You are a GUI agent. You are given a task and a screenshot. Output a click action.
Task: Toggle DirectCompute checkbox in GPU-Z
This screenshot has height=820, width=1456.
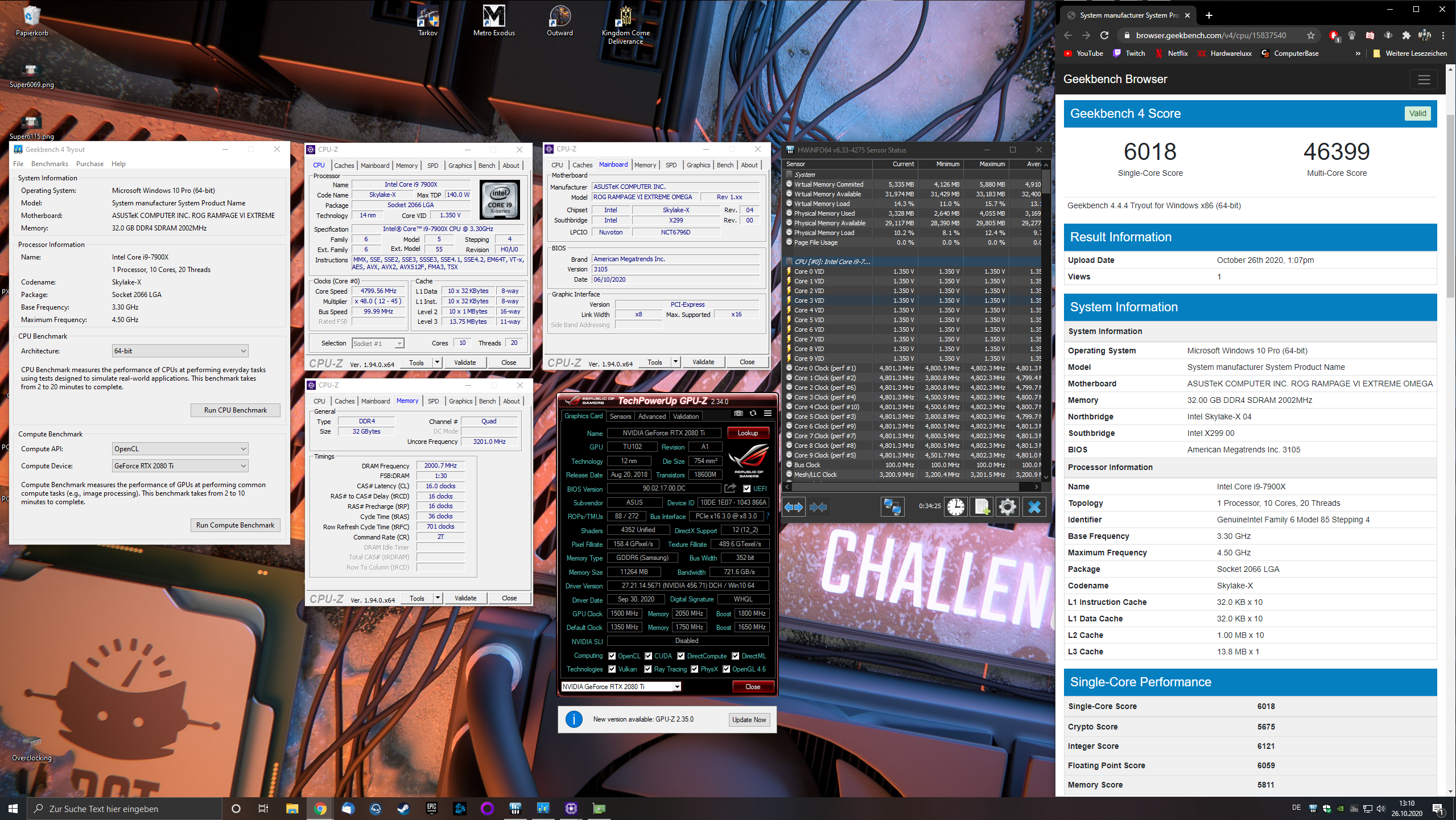coord(681,656)
